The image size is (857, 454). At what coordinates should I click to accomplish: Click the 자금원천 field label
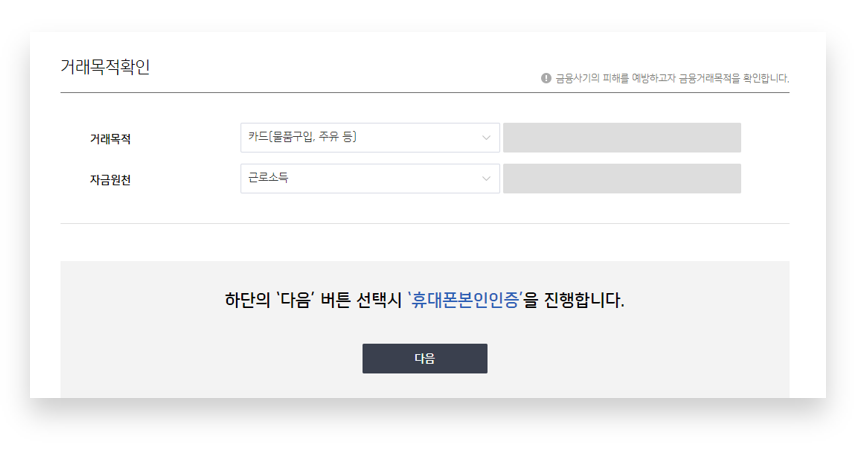[x=110, y=180]
